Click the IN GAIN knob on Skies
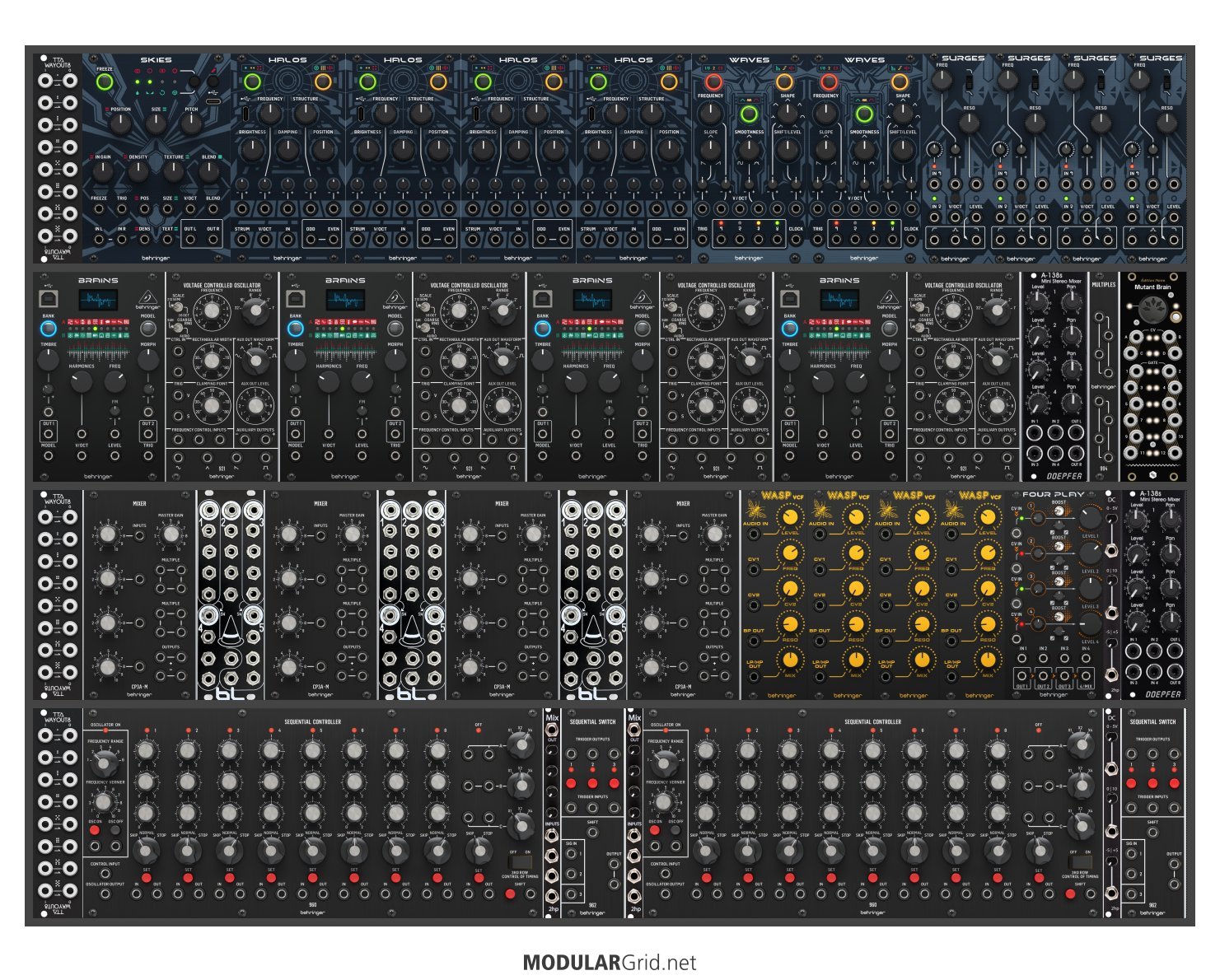 pyautogui.click(x=102, y=171)
